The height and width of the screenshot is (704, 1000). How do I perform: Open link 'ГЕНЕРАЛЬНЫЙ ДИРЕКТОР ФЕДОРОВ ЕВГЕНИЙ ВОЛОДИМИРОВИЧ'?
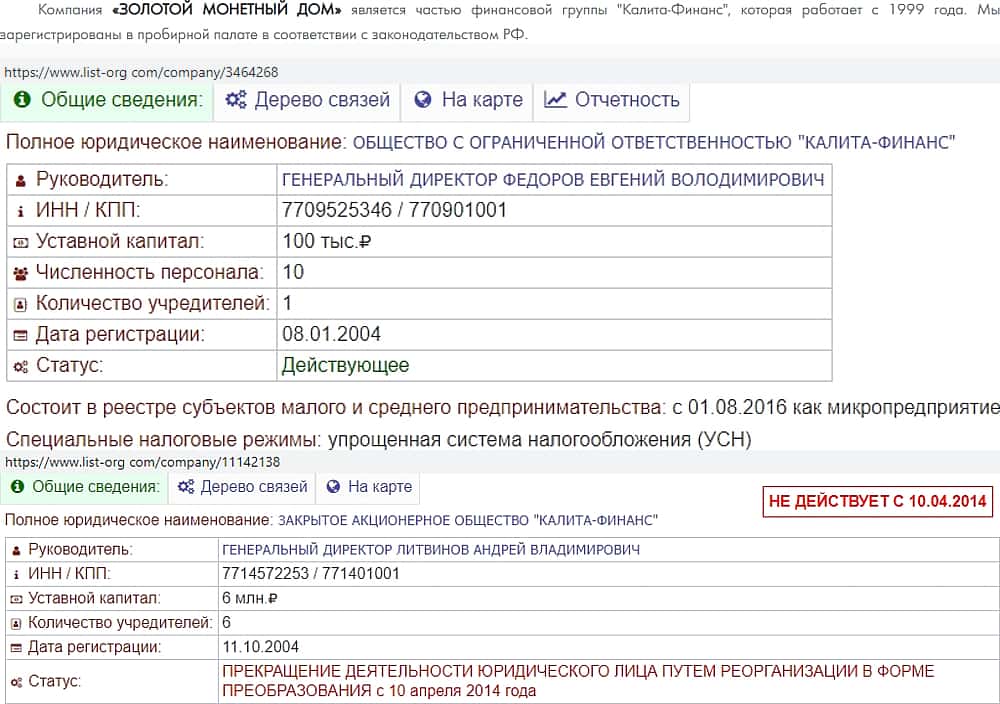point(553,180)
